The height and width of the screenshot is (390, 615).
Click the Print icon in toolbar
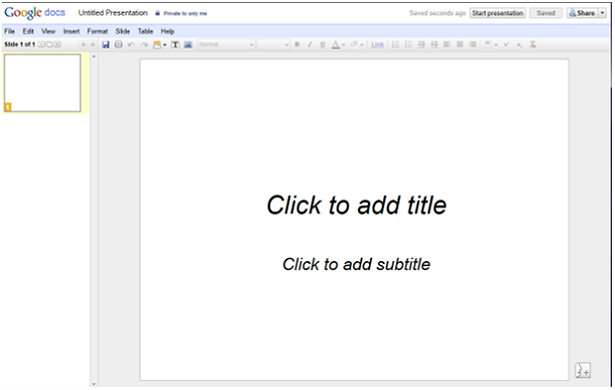pyautogui.click(x=118, y=45)
